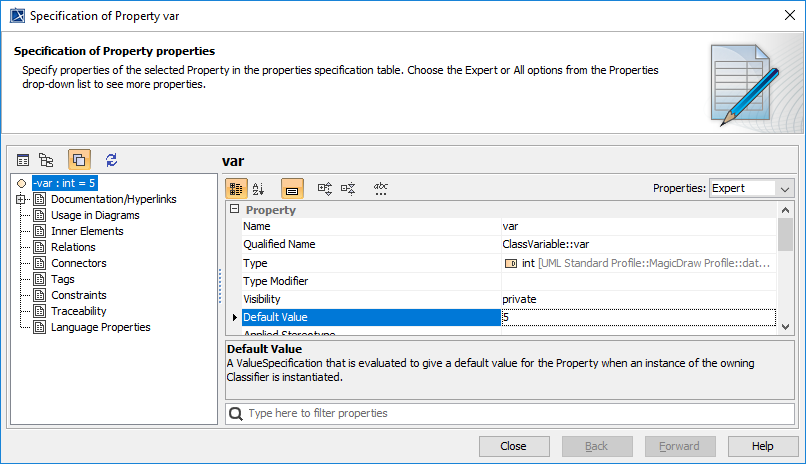
Task: Click the Alphabetical sort (A-Z) icon
Action: (258, 188)
